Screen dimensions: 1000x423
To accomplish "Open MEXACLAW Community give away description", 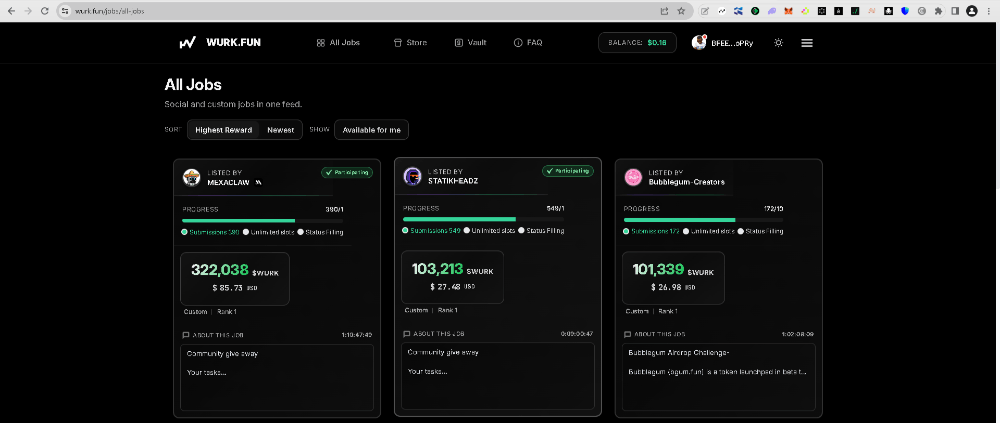I will [277, 378].
